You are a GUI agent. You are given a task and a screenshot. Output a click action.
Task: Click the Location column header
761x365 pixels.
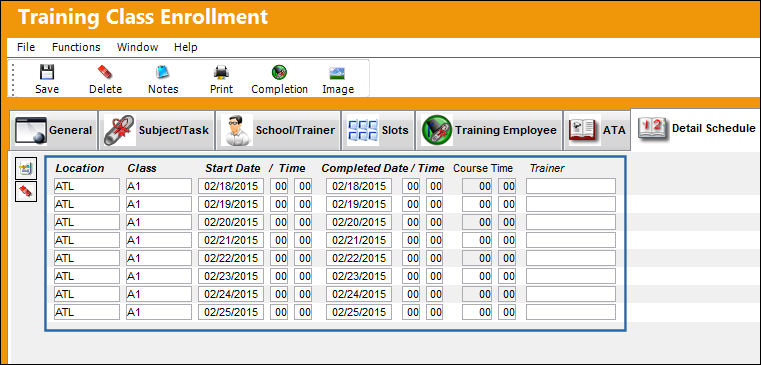pos(80,168)
